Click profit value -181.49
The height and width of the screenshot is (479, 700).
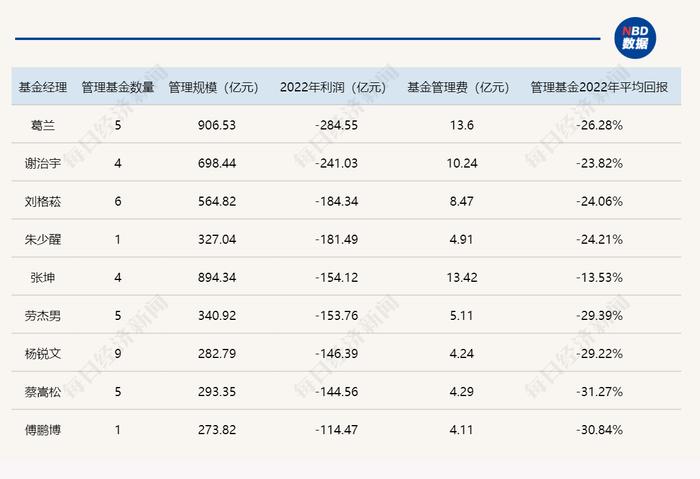(337, 240)
